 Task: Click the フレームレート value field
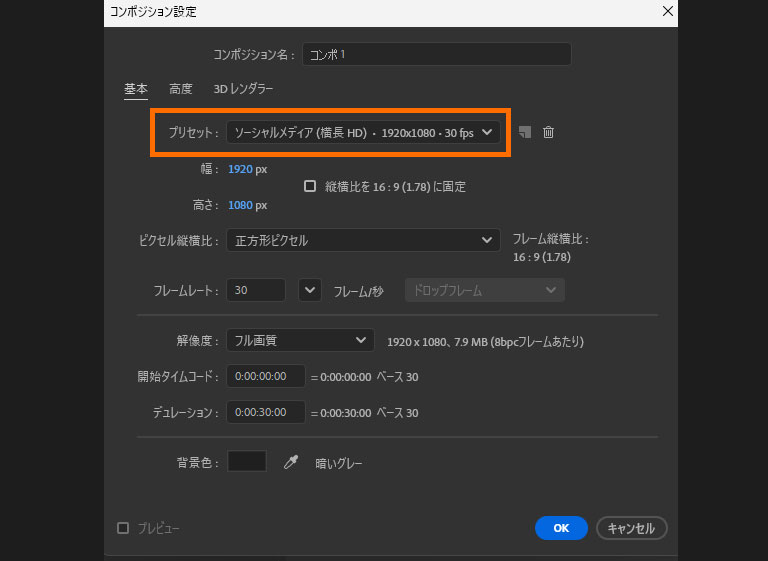tap(256, 290)
